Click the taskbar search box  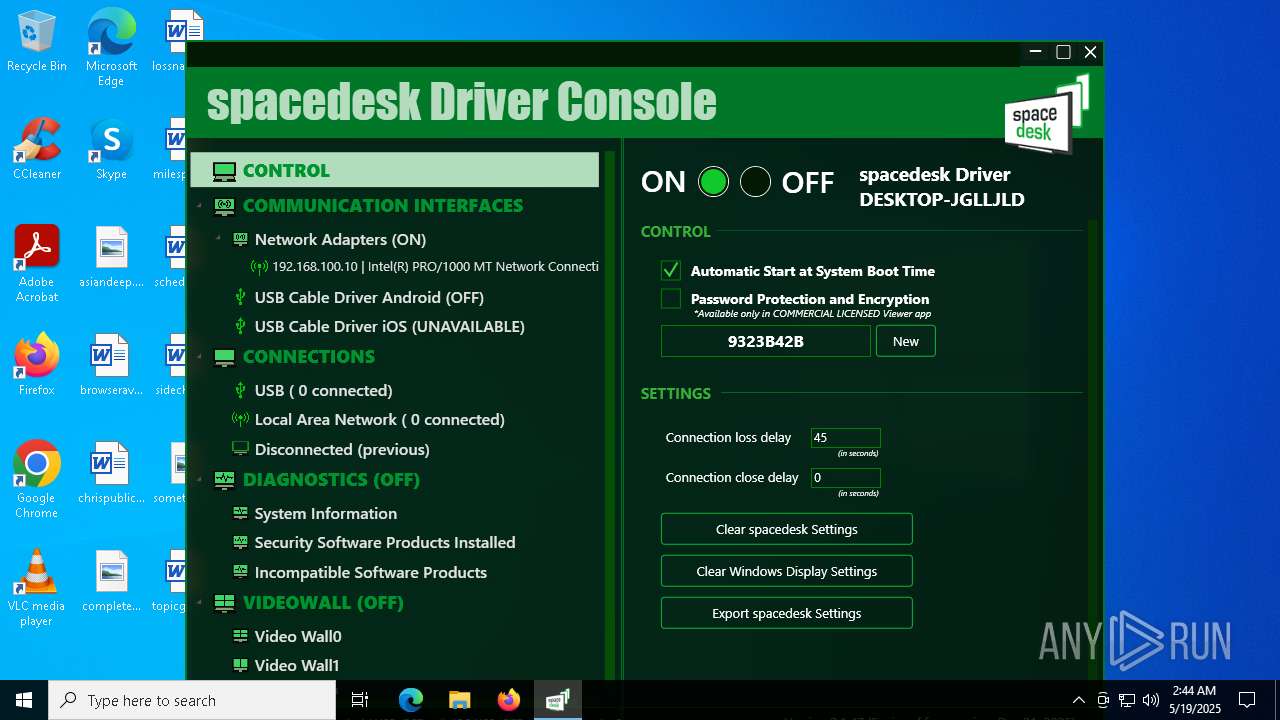click(192, 700)
